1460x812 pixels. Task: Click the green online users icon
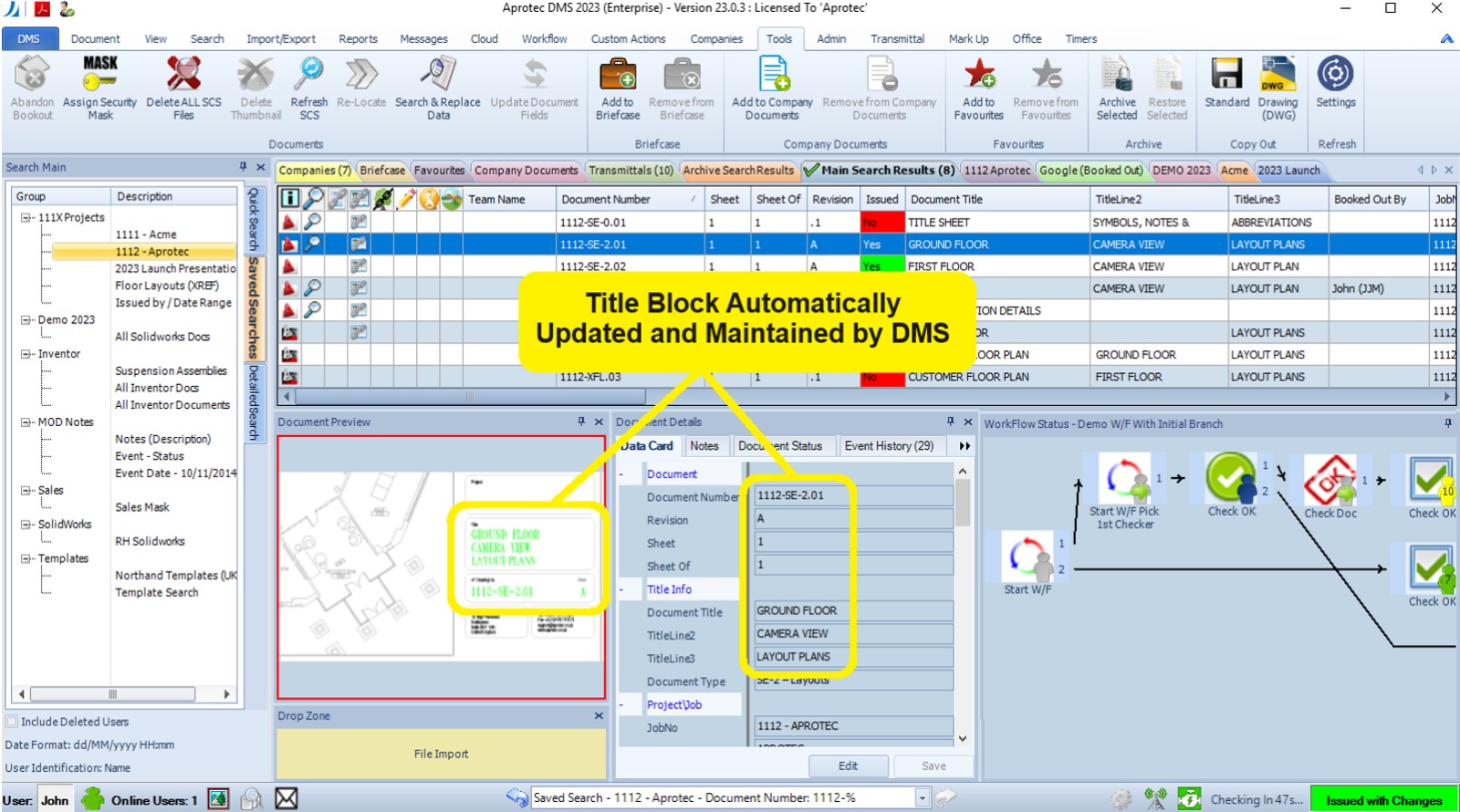[93, 799]
